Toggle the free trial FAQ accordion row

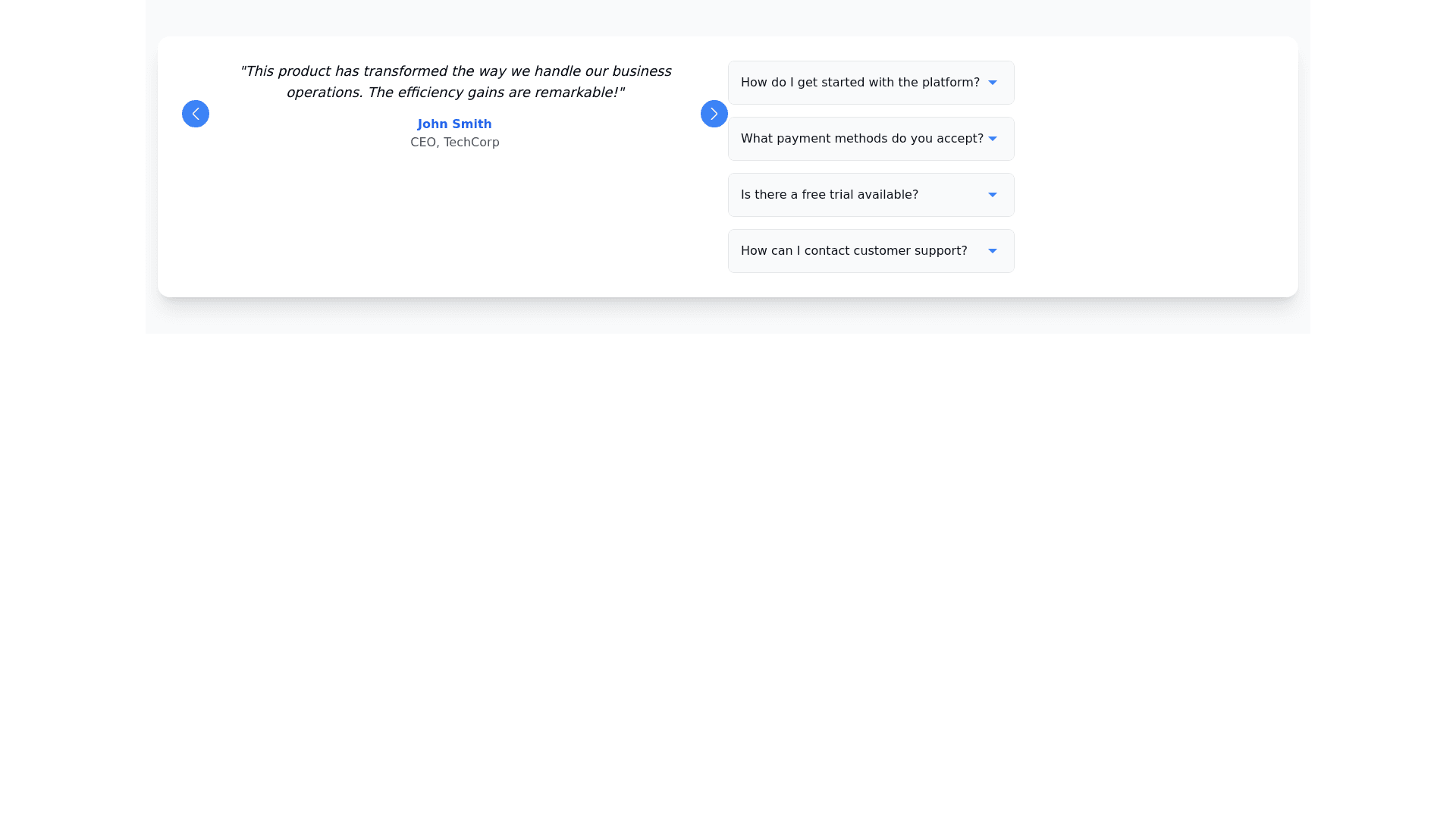point(871,195)
